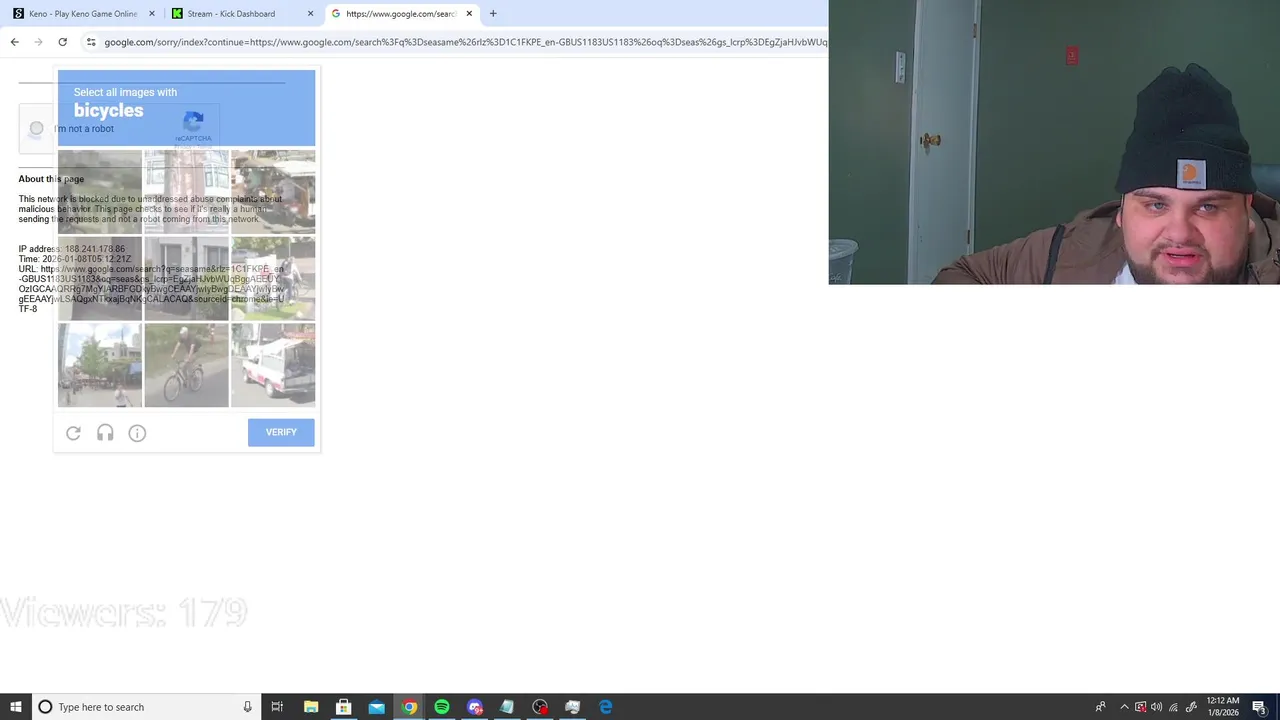Open Microsoft Store from the taskbar

tap(343, 707)
